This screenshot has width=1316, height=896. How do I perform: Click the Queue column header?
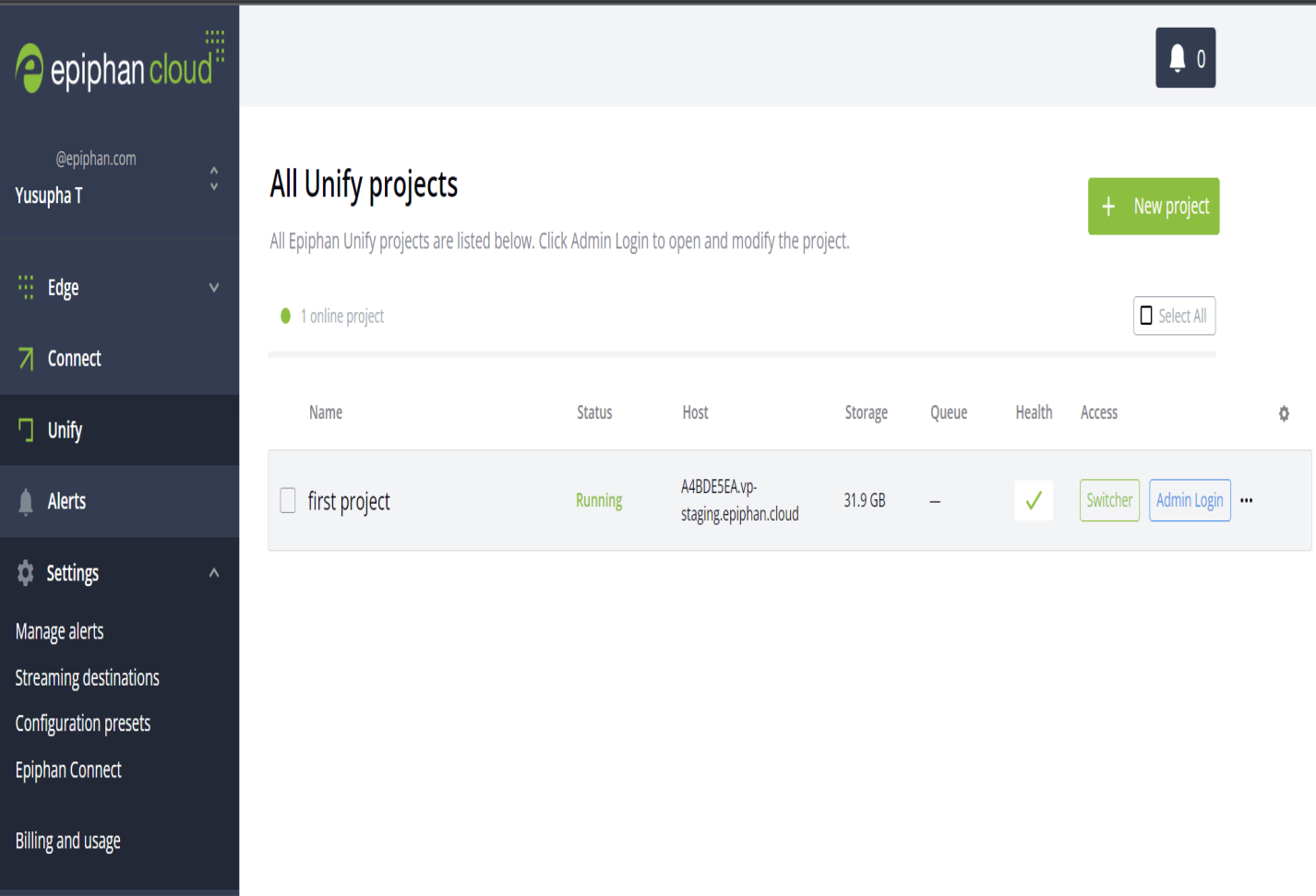tap(949, 412)
